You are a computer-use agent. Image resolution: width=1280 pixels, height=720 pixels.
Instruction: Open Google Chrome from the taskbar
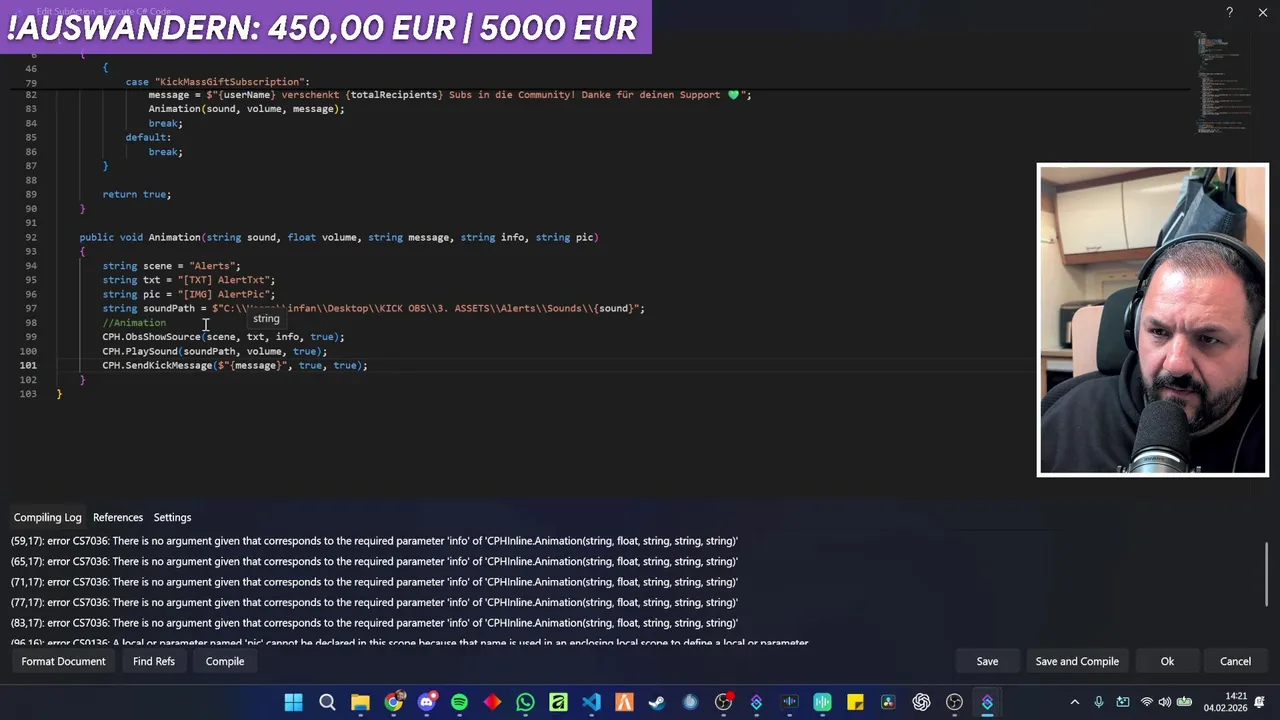pyautogui.click(x=393, y=702)
